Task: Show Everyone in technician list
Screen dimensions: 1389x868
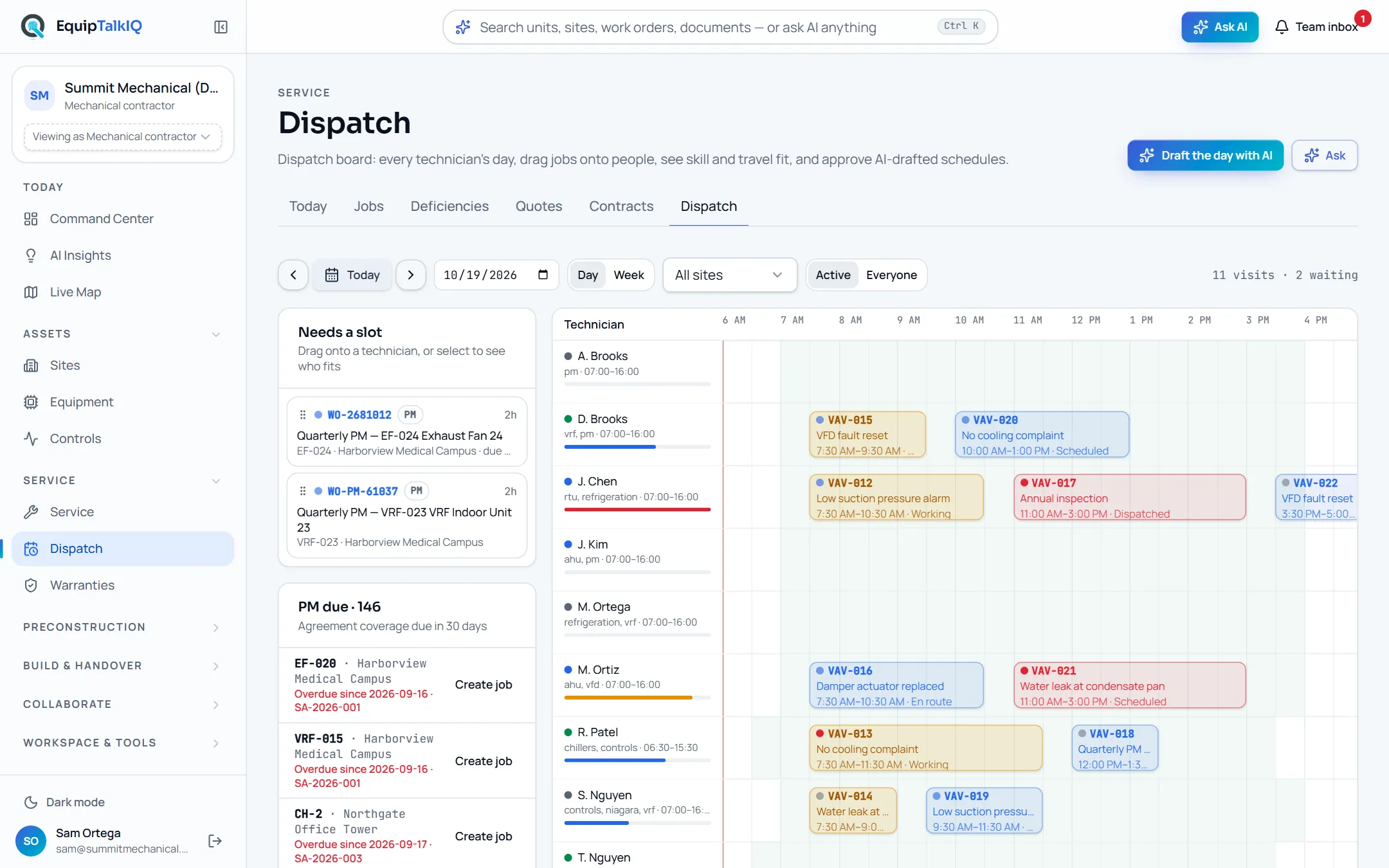Action: point(891,275)
